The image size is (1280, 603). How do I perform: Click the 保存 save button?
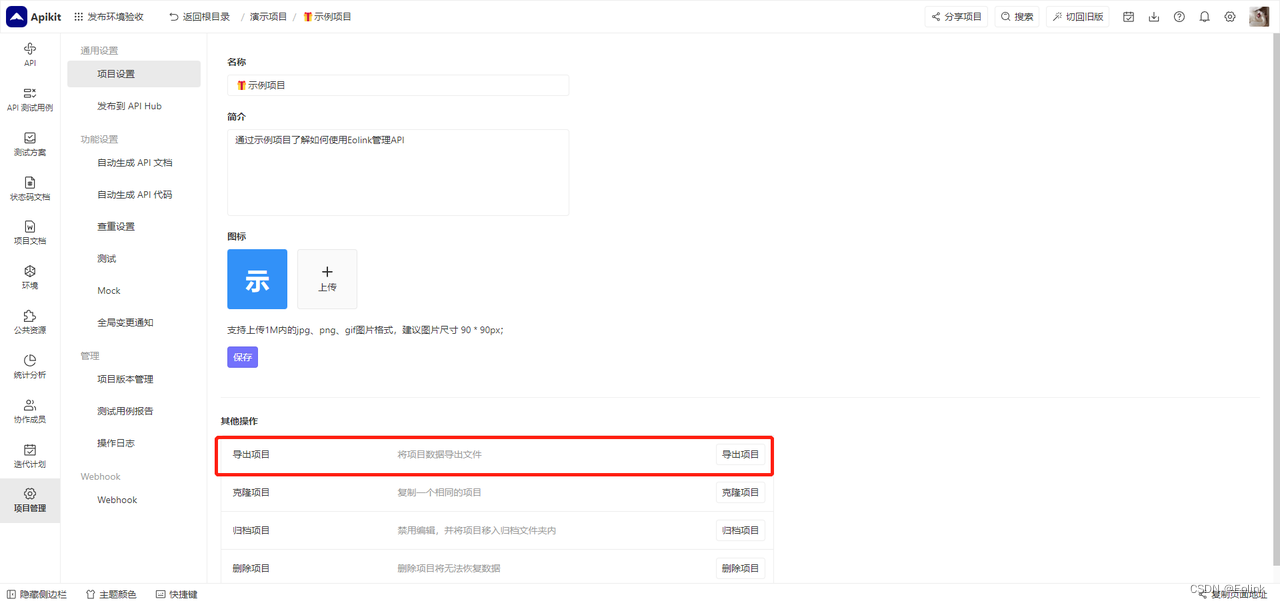pyautogui.click(x=242, y=357)
